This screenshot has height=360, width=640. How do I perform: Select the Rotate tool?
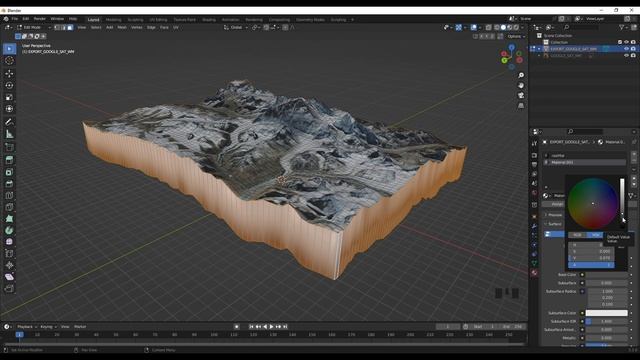(9, 85)
